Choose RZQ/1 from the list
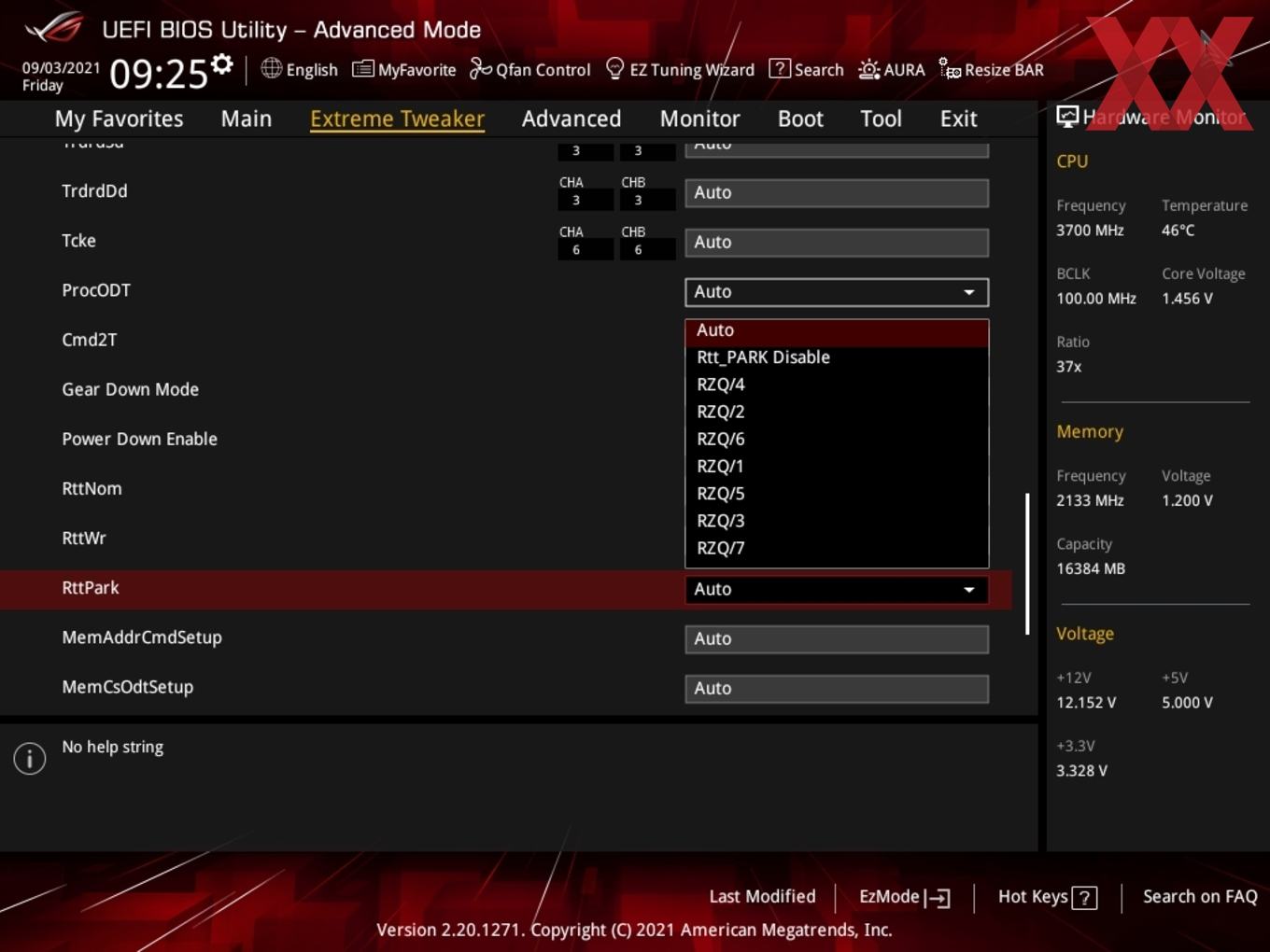The height and width of the screenshot is (952, 1270). pyautogui.click(x=837, y=466)
